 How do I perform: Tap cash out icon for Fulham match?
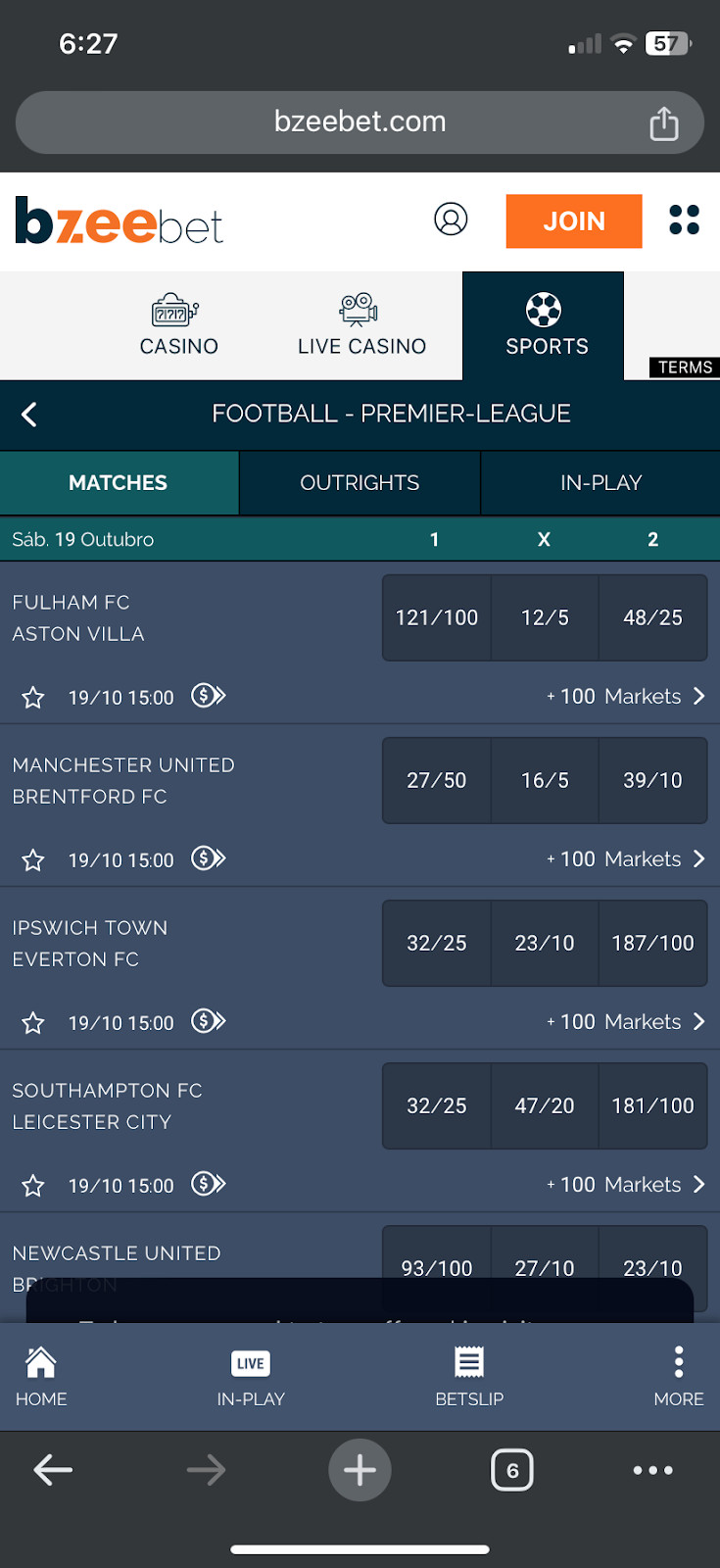(208, 696)
